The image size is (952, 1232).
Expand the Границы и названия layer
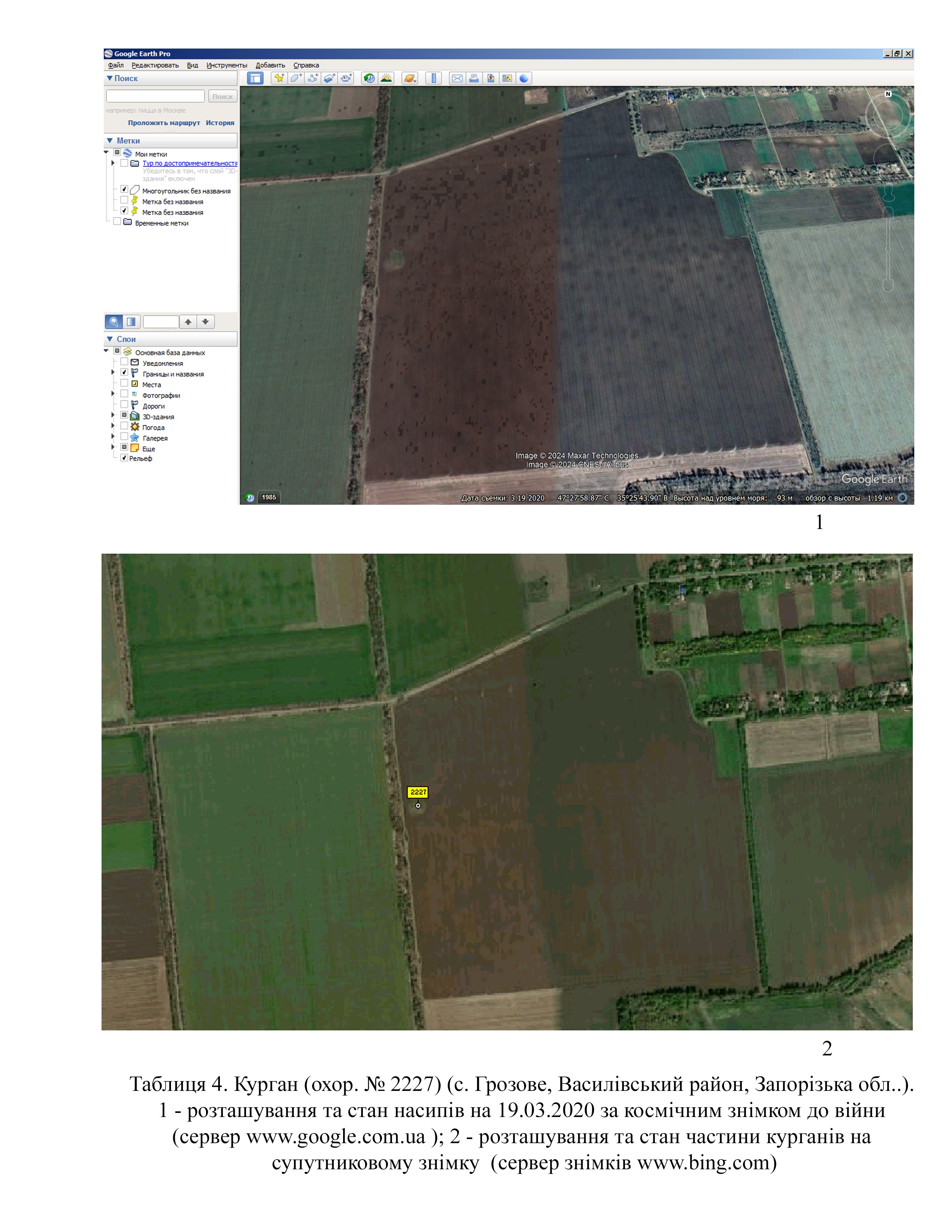click(x=113, y=373)
